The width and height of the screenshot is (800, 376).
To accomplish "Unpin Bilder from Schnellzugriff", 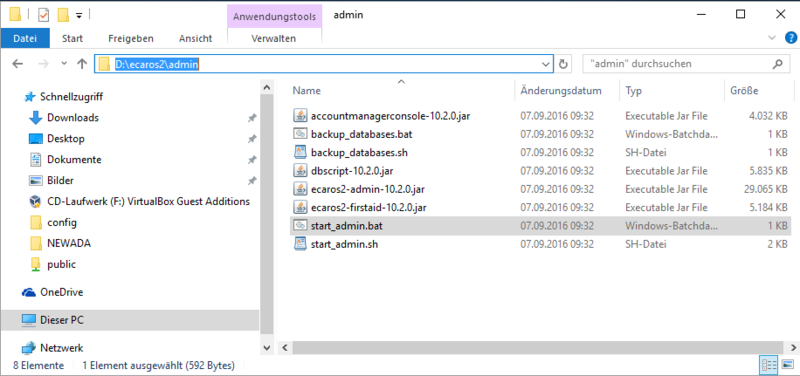I will click(252, 181).
